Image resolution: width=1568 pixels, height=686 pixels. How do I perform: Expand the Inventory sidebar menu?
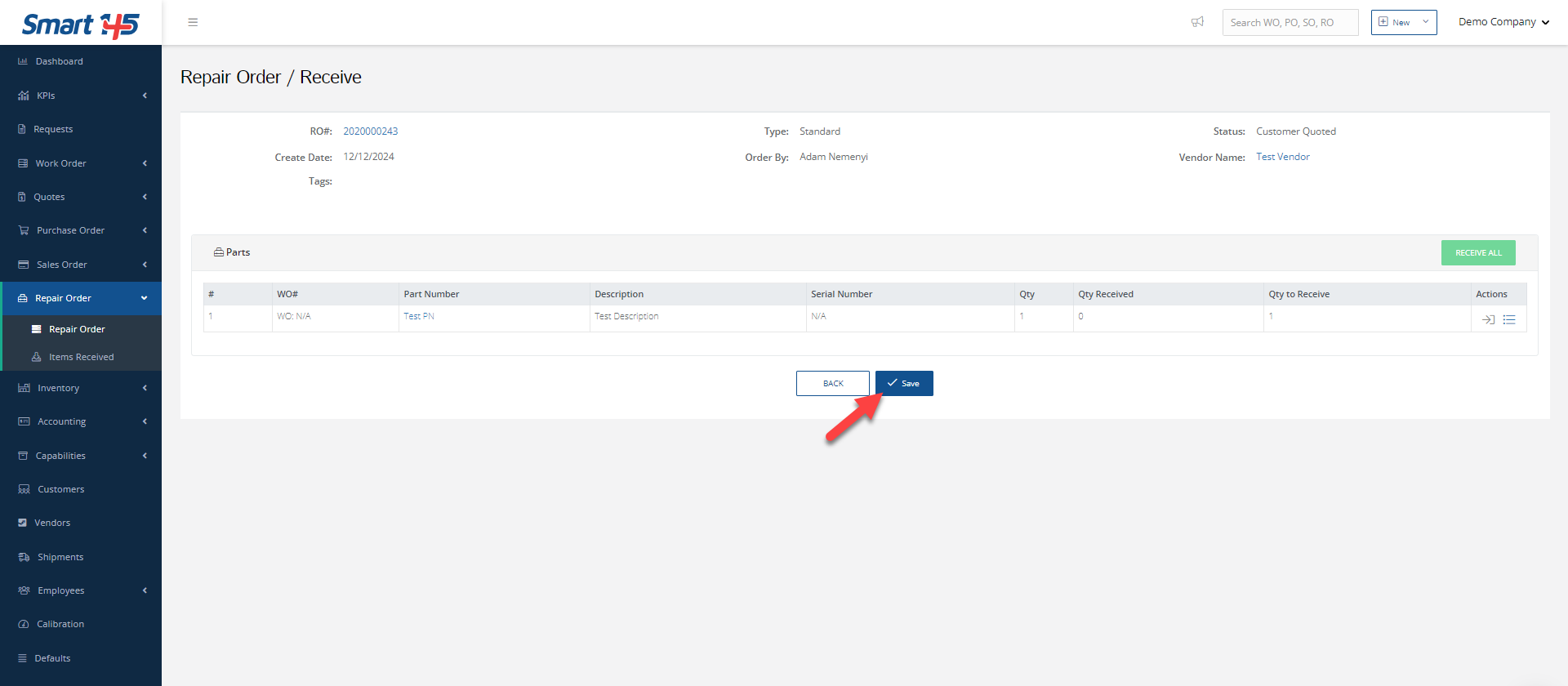click(80, 388)
